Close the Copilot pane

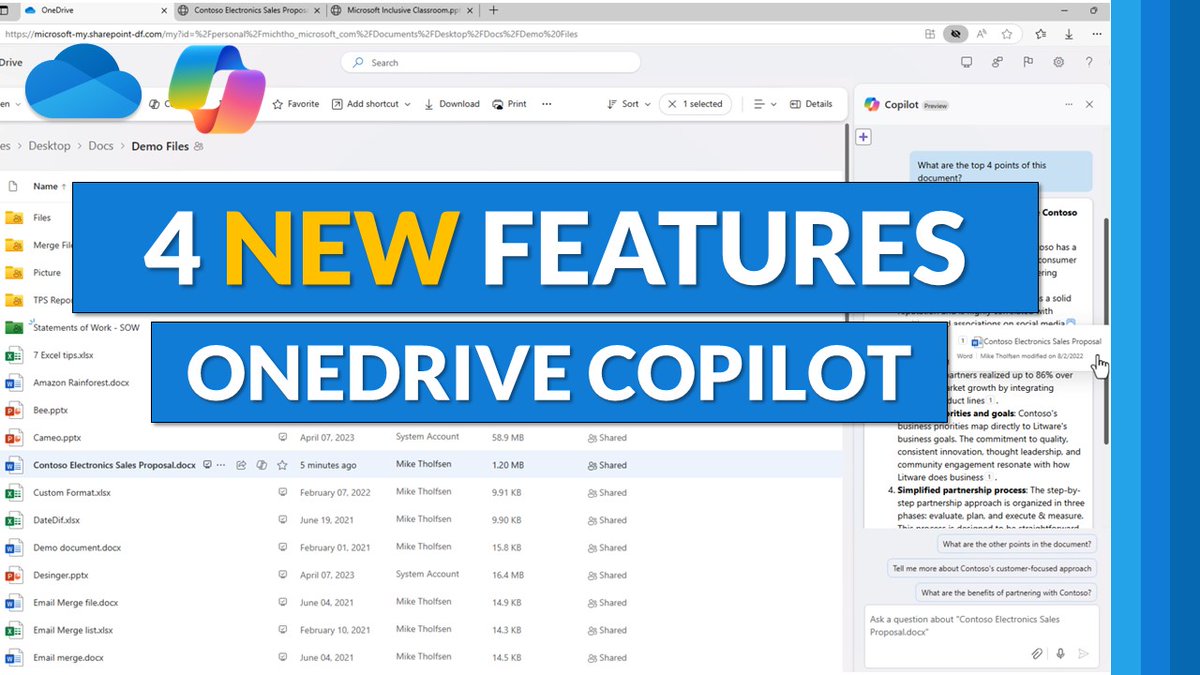pos(1090,104)
